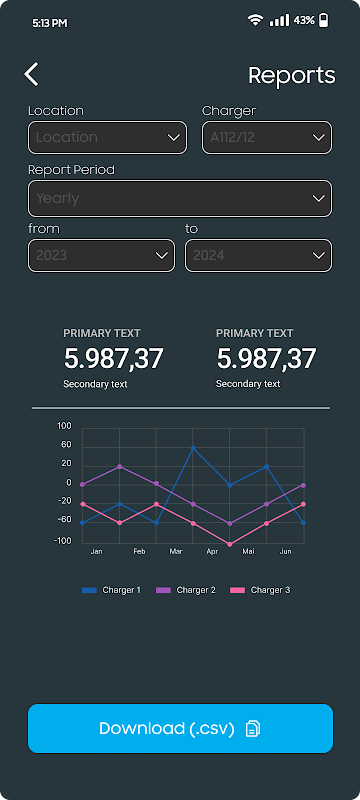Toggle Charger 2 purple legend swatch
360x800 pixels.
163,590
